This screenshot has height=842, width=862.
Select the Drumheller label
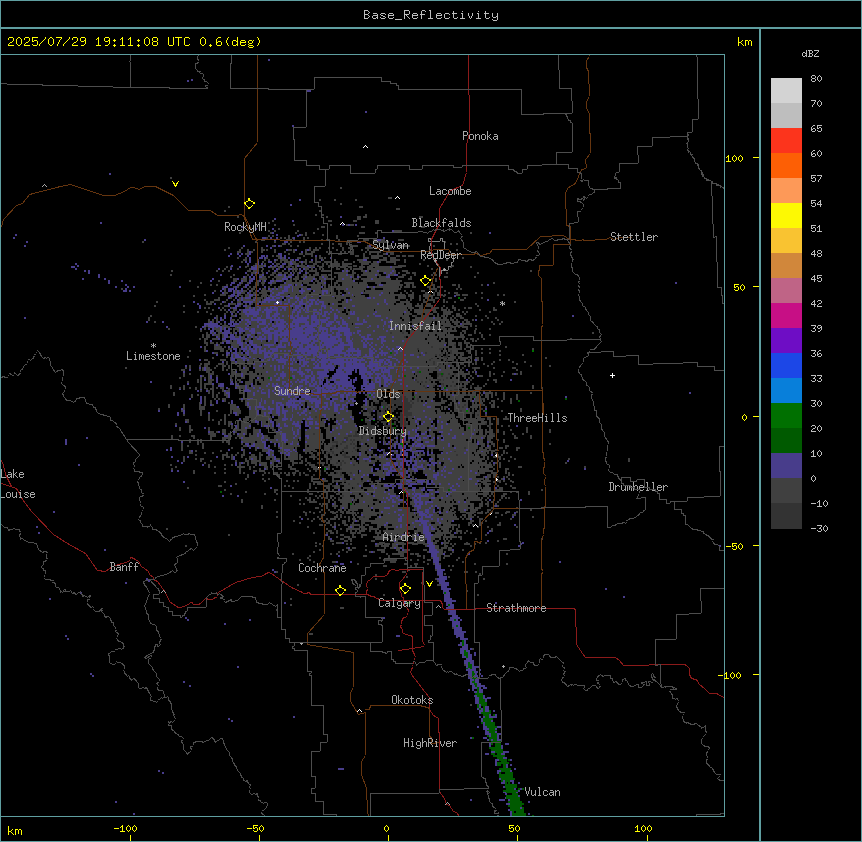(638, 487)
